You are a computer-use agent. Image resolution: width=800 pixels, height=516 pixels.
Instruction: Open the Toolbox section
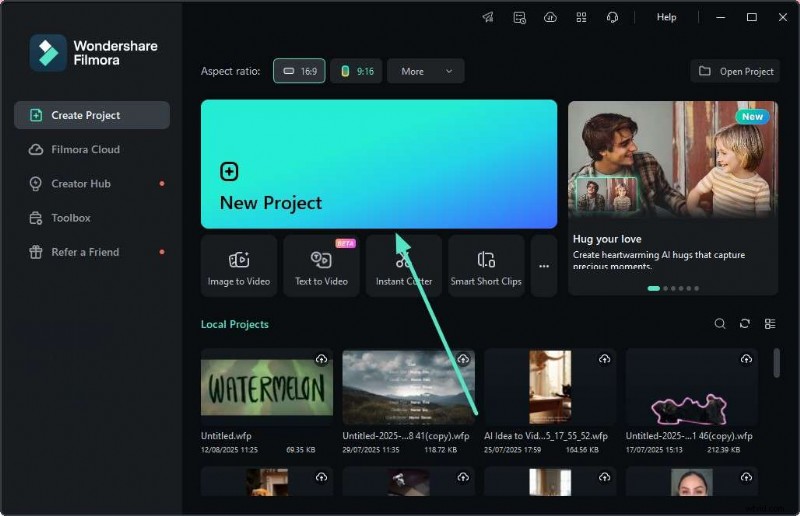[x=71, y=218]
